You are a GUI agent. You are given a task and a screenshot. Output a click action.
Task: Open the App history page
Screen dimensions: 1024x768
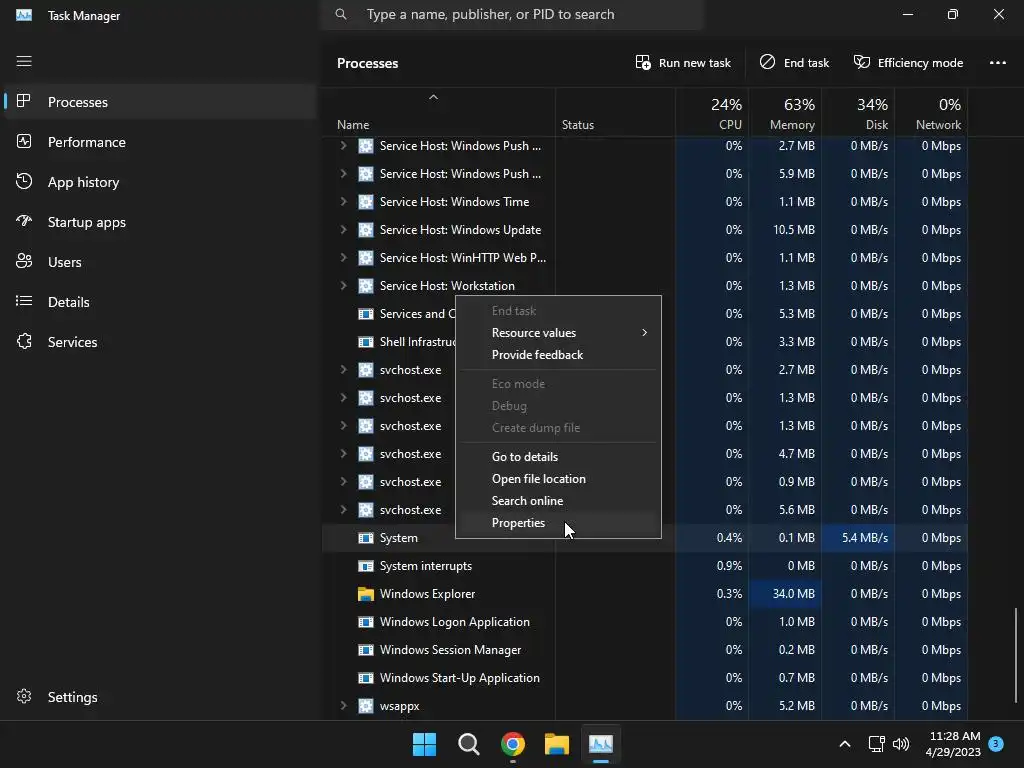[x=160, y=182]
